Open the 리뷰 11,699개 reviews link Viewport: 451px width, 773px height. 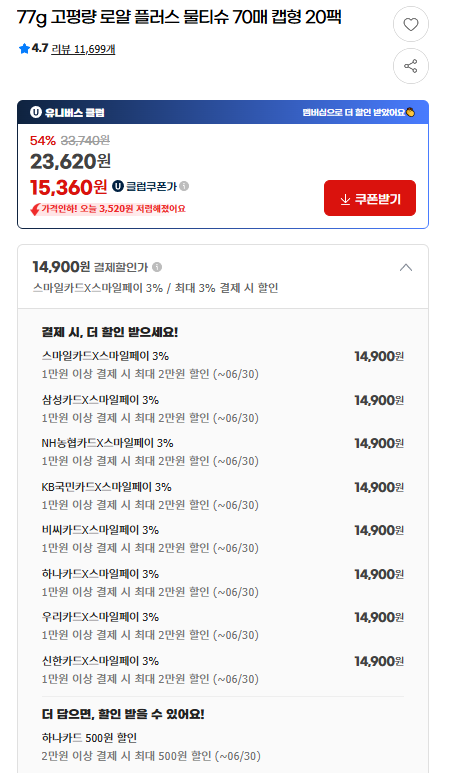coord(83,49)
